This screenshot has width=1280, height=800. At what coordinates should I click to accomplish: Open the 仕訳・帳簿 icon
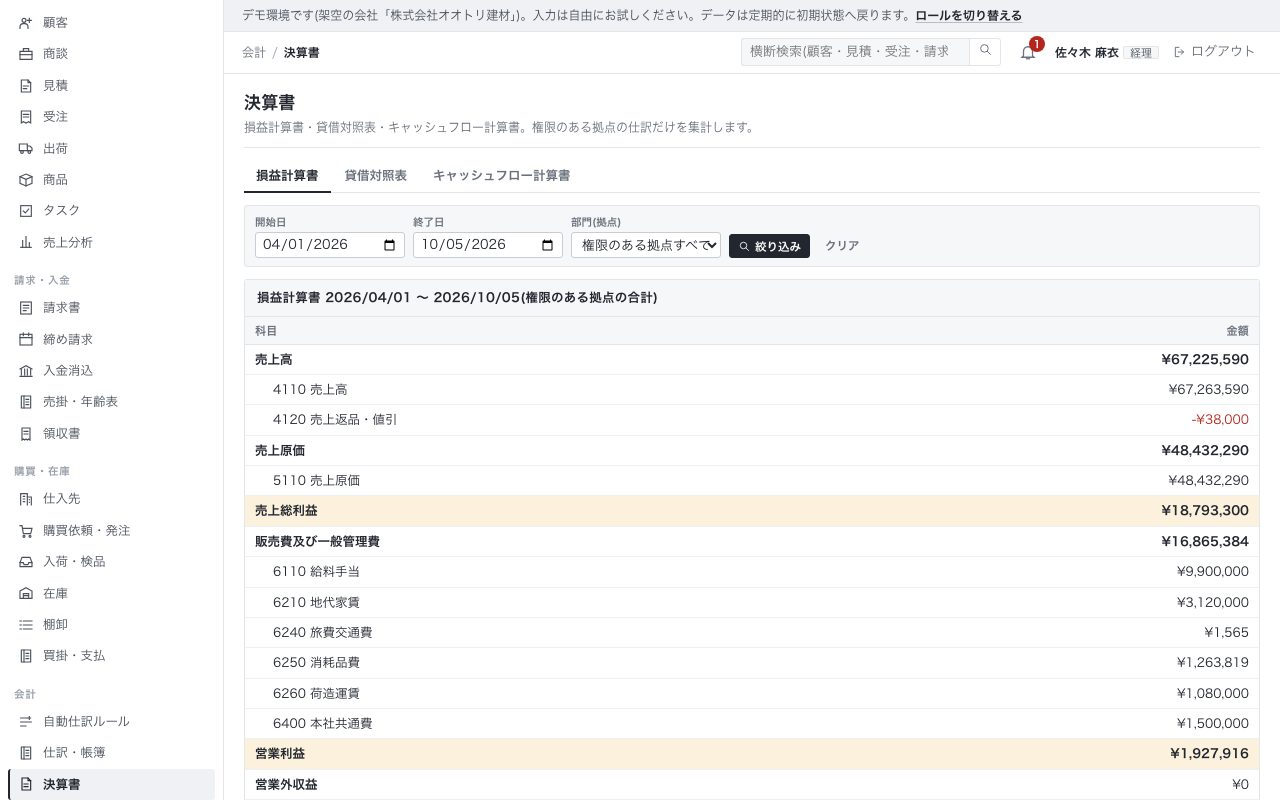[x=26, y=753]
